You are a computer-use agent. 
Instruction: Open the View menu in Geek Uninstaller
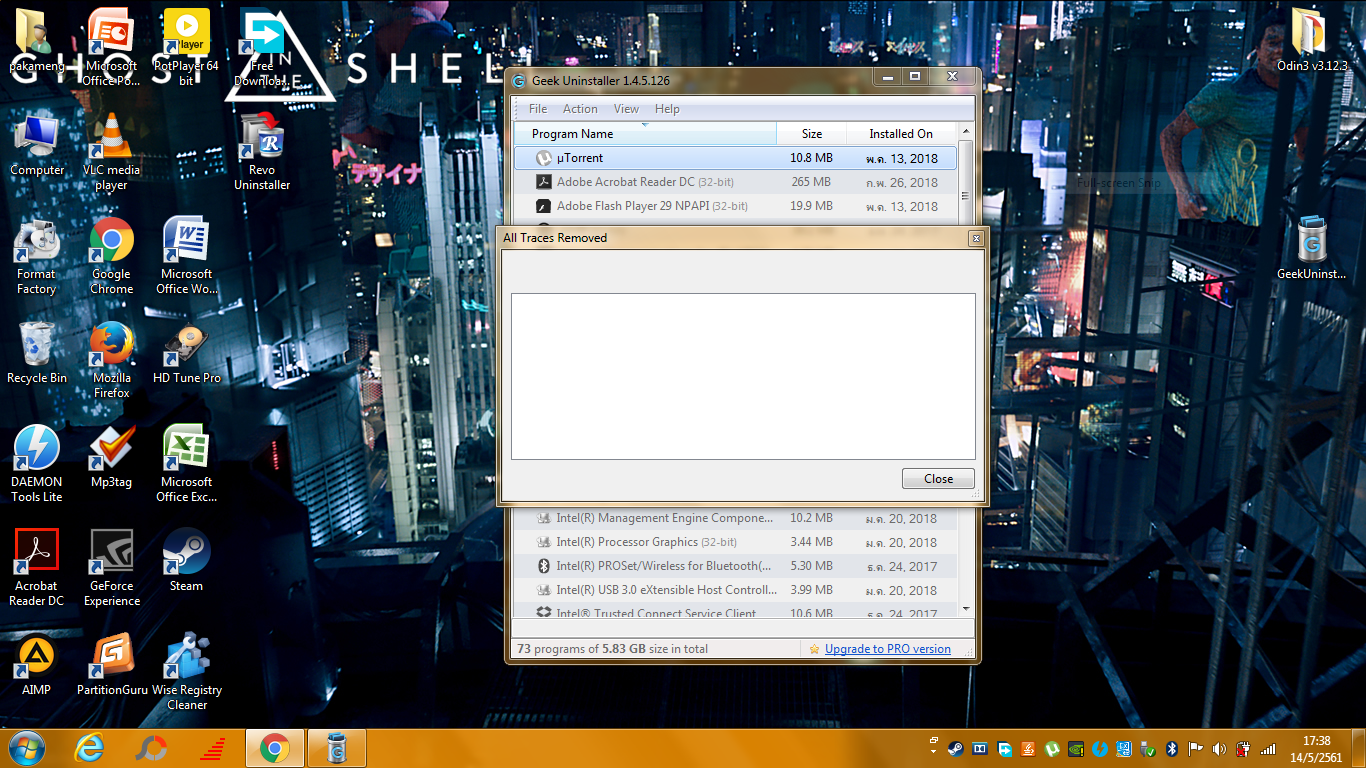coord(626,109)
